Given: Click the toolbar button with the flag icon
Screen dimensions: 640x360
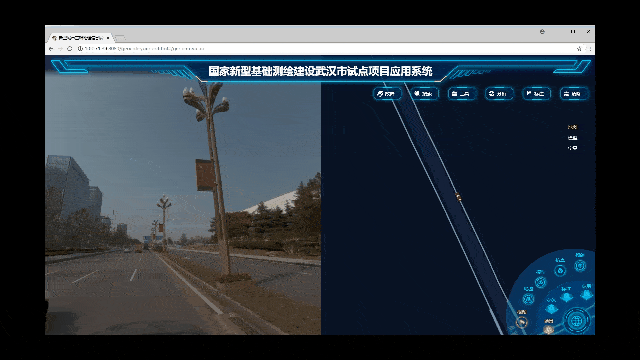Looking at the screenshot, I should (x=536, y=94).
